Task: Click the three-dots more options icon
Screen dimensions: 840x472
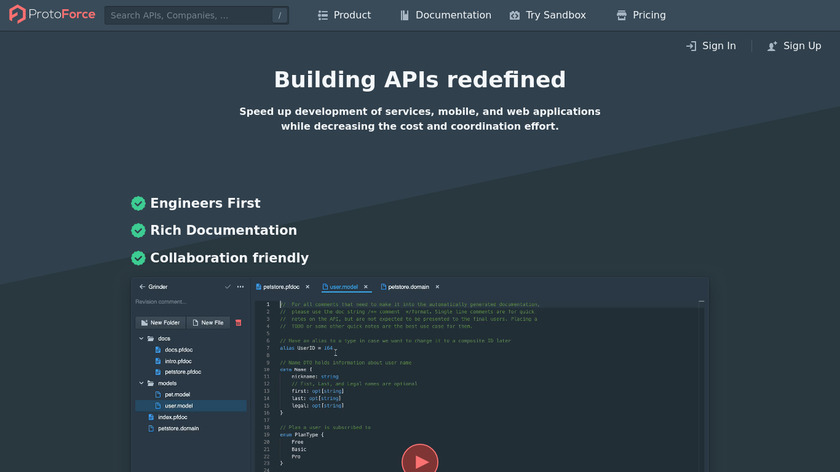Action: (x=240, y=287)
